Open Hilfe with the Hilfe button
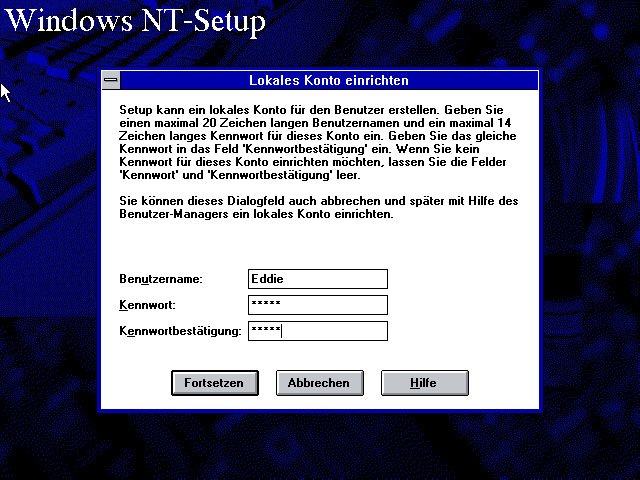This screenshot has width=640, height=480. click(424, 383)
